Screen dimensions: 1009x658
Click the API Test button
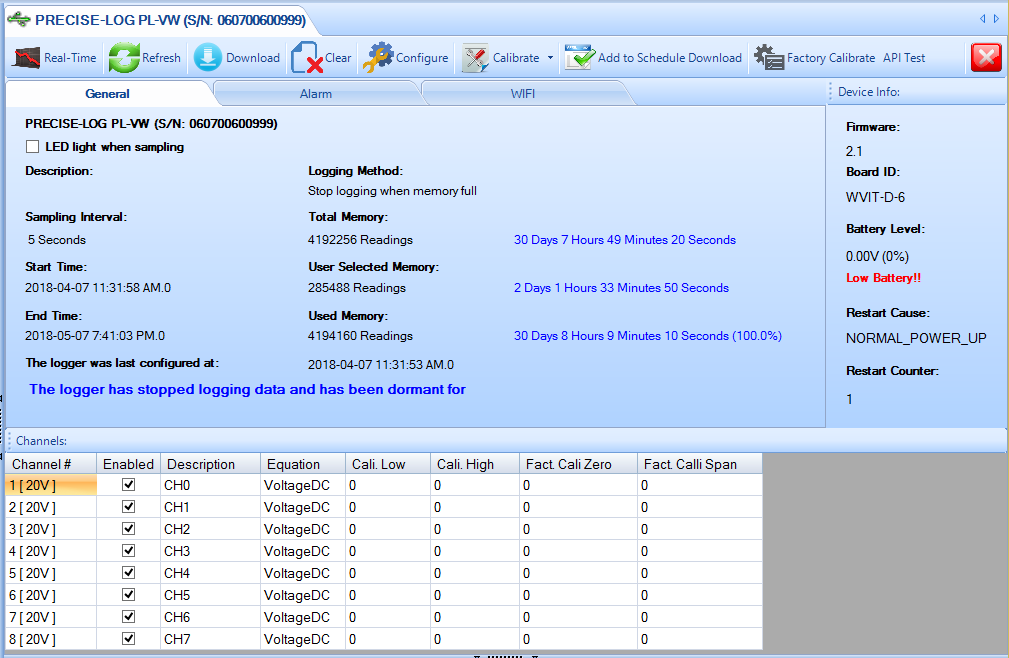[904, 58]
